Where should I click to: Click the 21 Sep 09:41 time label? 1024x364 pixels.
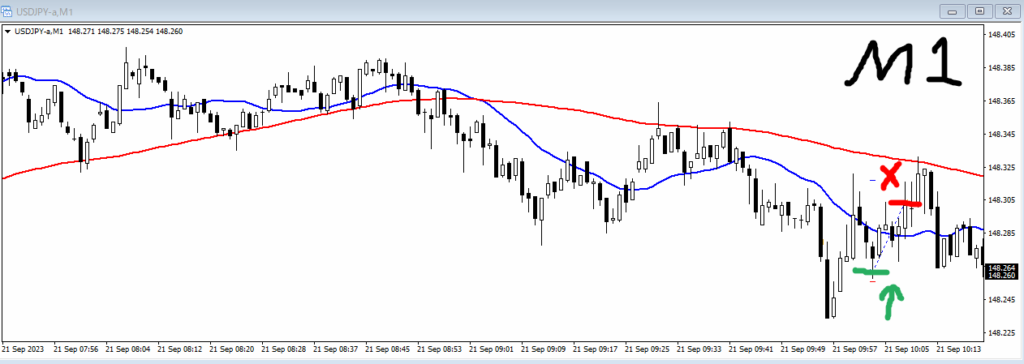751,349
